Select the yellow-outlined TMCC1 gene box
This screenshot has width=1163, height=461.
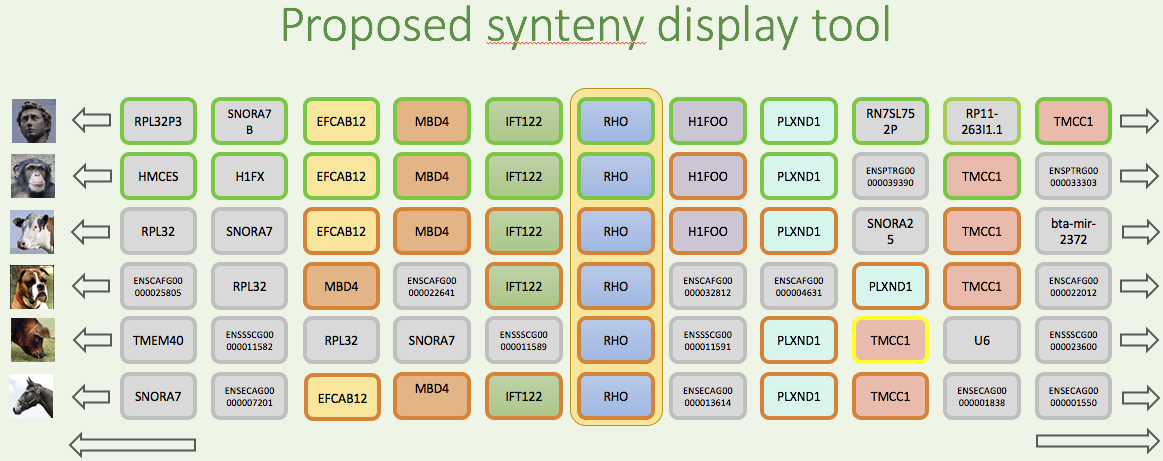click(x=890, y=341)
